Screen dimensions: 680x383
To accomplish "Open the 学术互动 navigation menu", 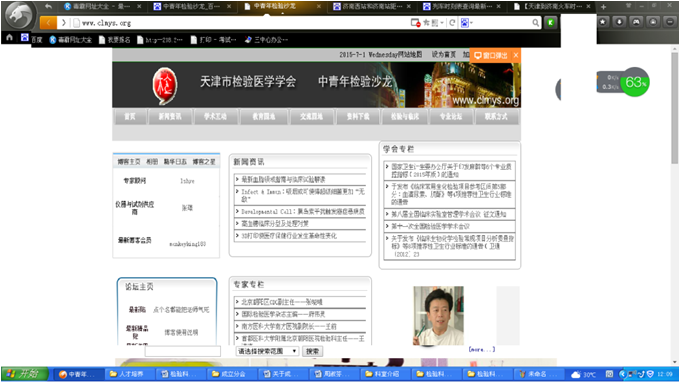I will pos(216,117).
